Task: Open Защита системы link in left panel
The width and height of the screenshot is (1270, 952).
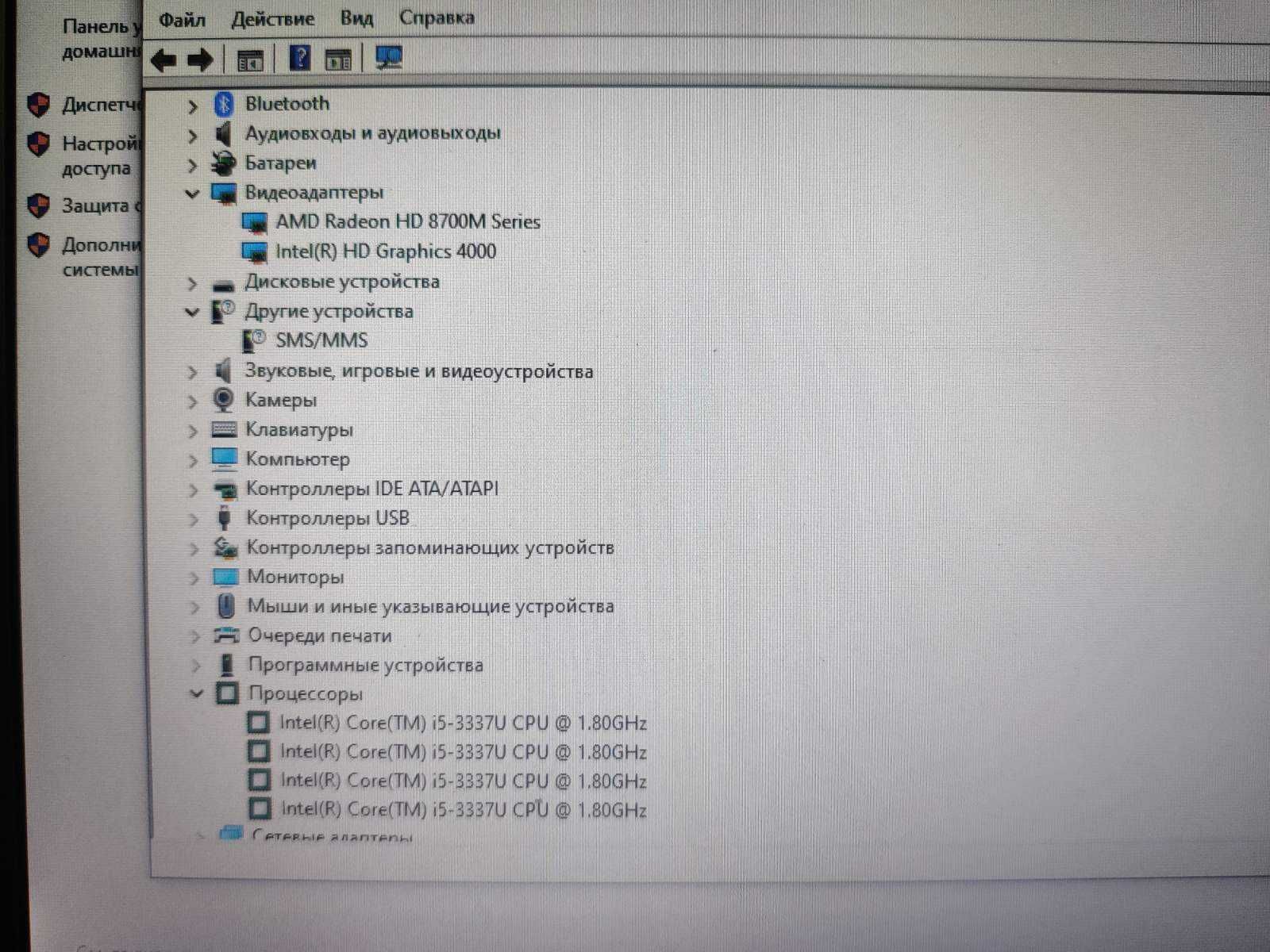Action: tap(100, 205)
